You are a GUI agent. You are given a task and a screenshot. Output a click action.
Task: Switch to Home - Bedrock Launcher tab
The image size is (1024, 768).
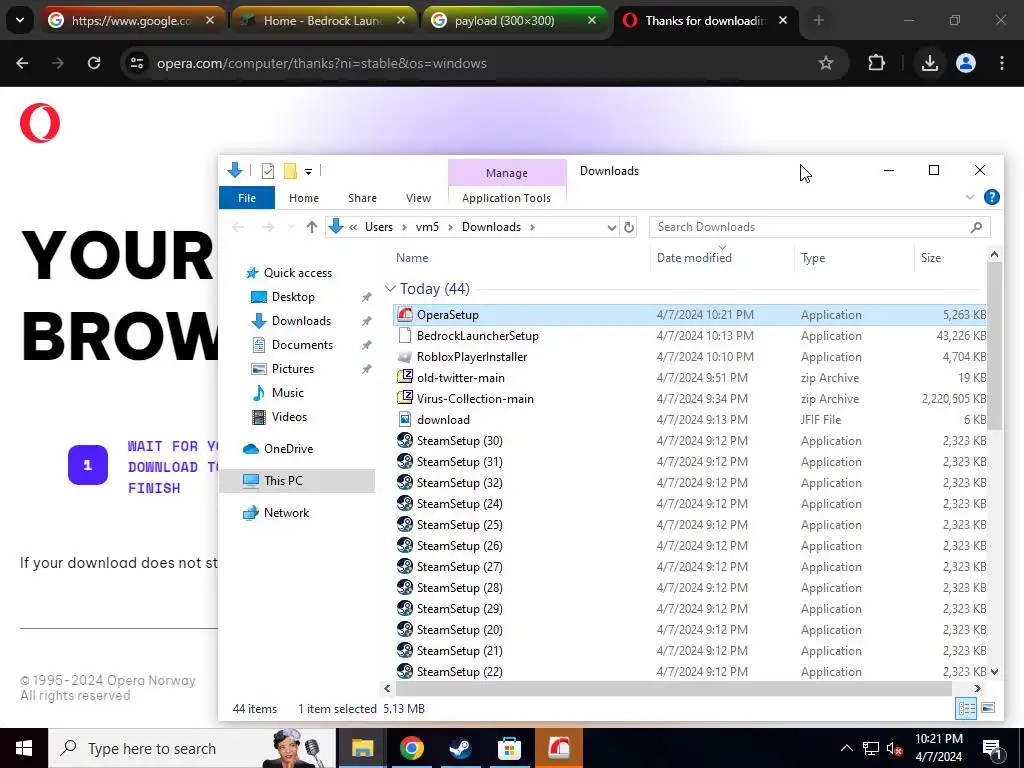coord(323,20)
